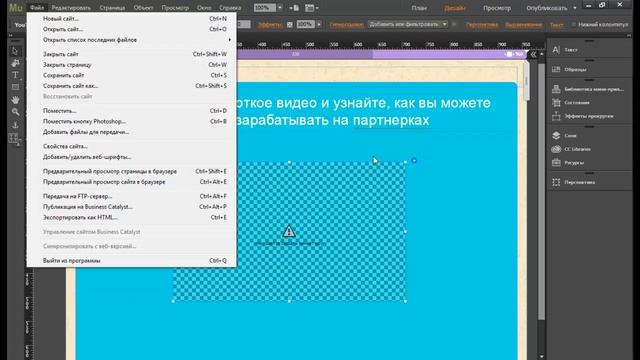The image size is (640, 360).
Task: Open the Объект menu
Action: click(x=143, y=8)
